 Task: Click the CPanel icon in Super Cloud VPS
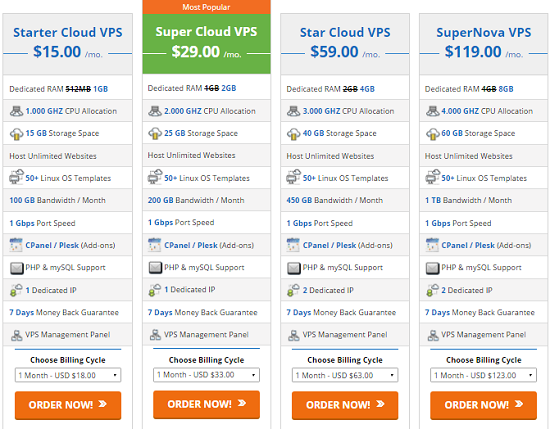[x=155, y=245]
